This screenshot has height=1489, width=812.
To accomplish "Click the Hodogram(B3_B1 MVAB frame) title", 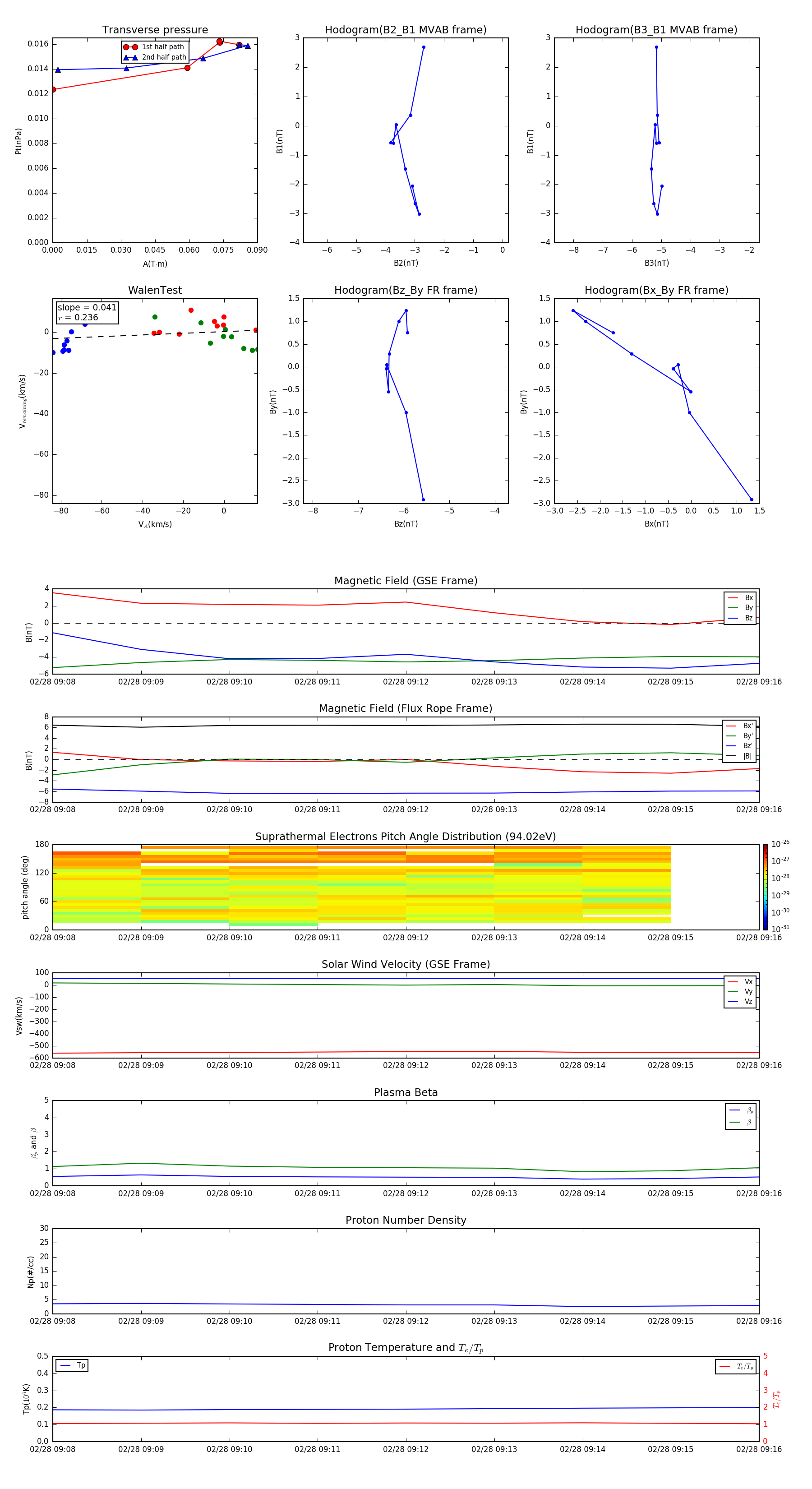I will [x=656, y=30].
